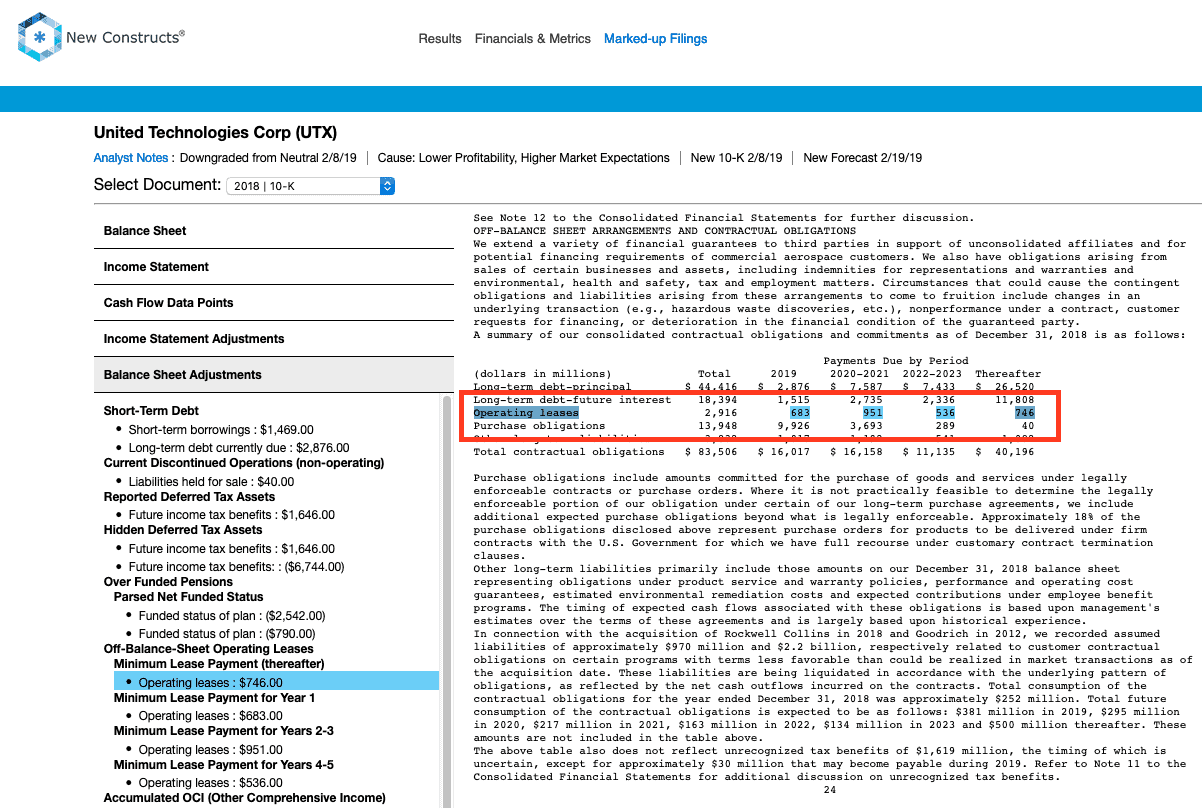Click highlighted value 683 in table

[x=800, y=412]
